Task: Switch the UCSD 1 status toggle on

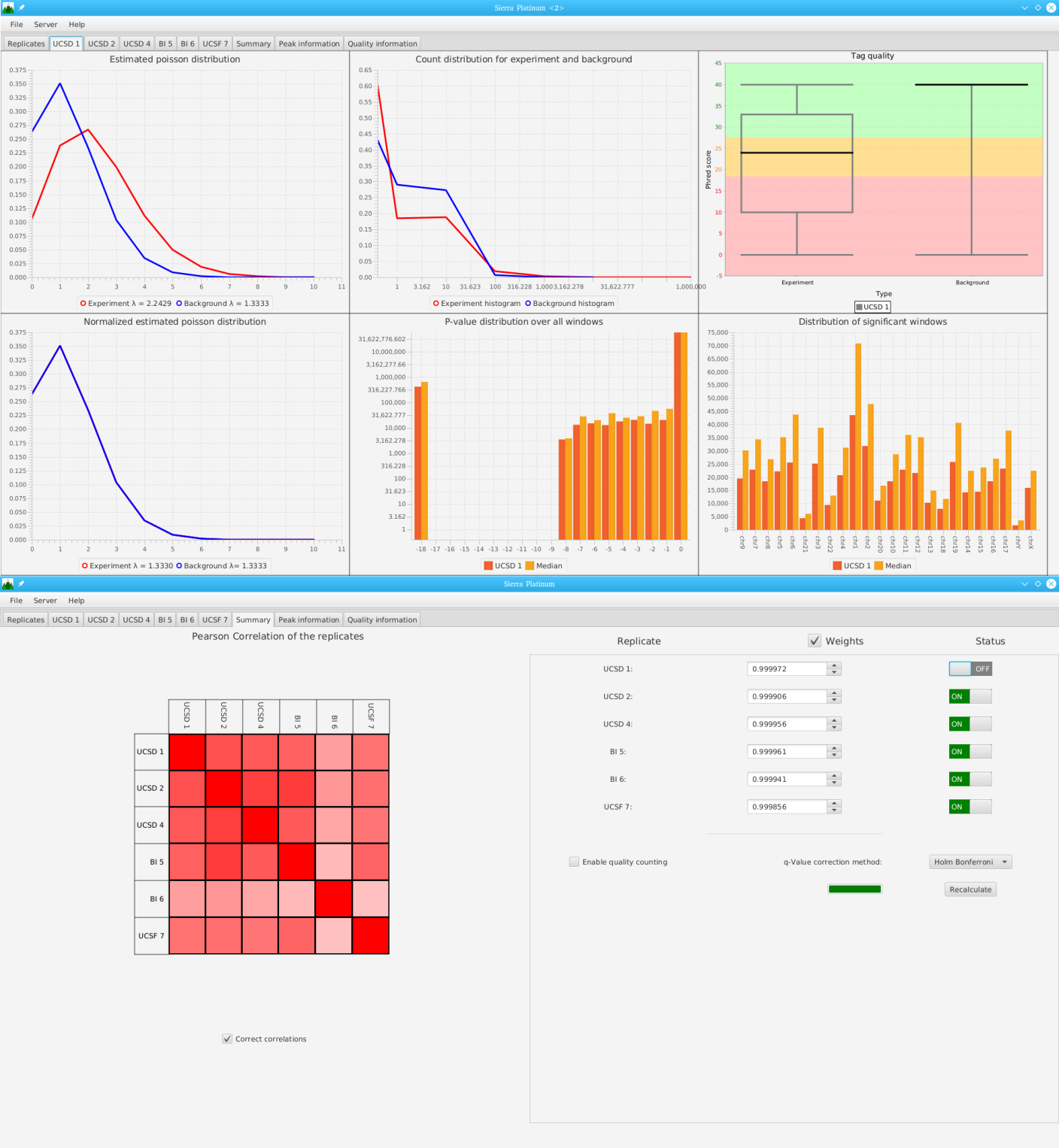Action: 969,669
